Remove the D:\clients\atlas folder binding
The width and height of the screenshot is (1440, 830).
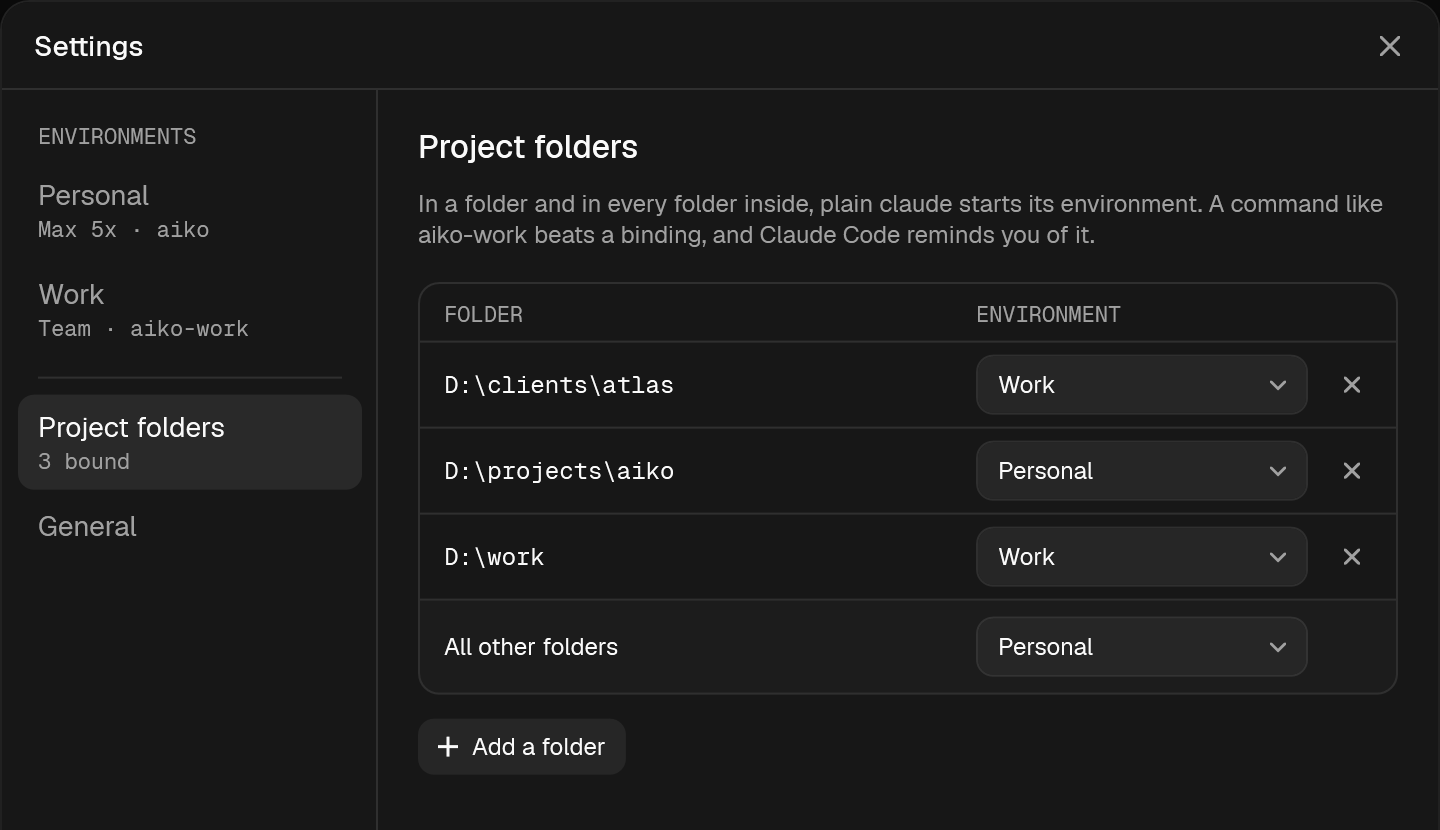pos(1352,385)
